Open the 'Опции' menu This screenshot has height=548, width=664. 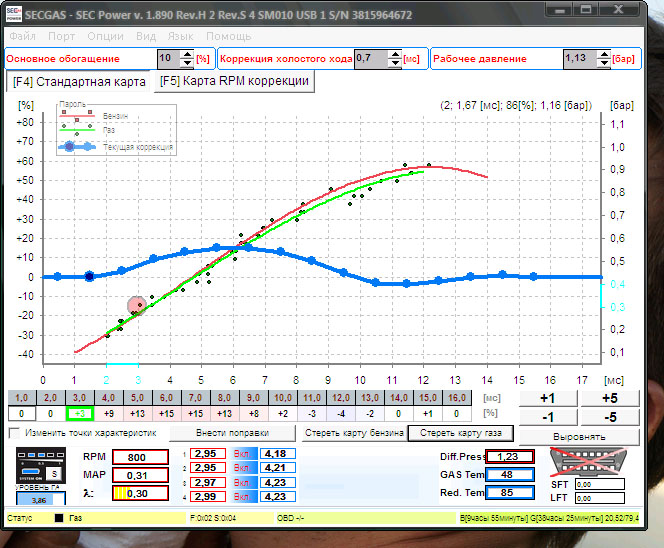point(105,36)
